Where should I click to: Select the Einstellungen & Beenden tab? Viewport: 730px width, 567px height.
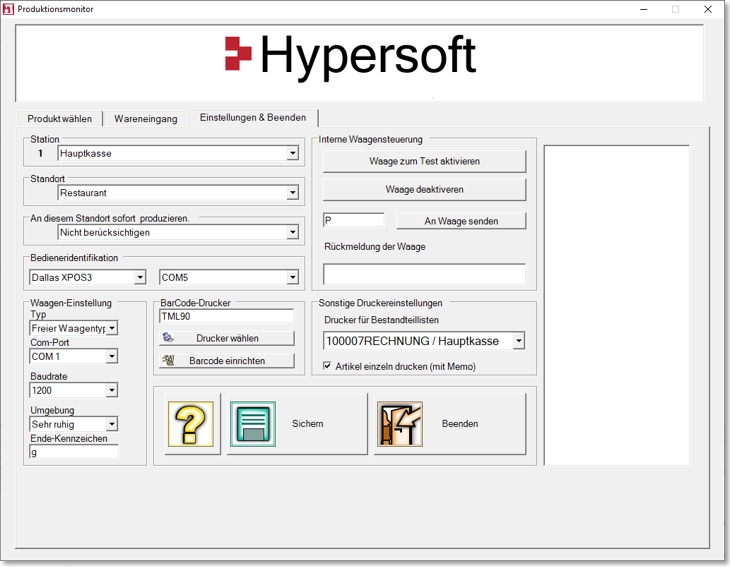coord(253,117)
